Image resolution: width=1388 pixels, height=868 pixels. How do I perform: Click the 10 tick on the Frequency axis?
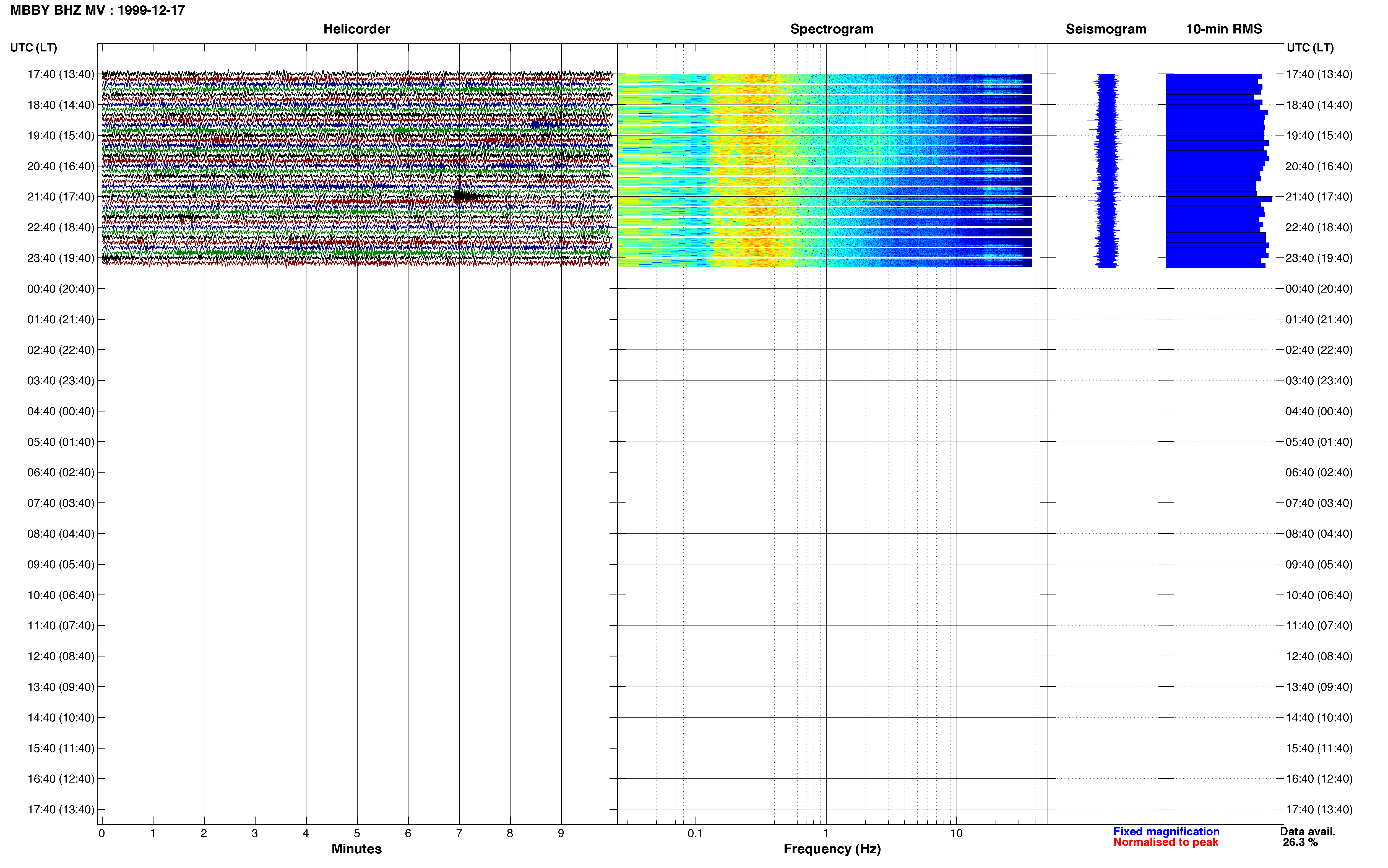click(956, 833)
